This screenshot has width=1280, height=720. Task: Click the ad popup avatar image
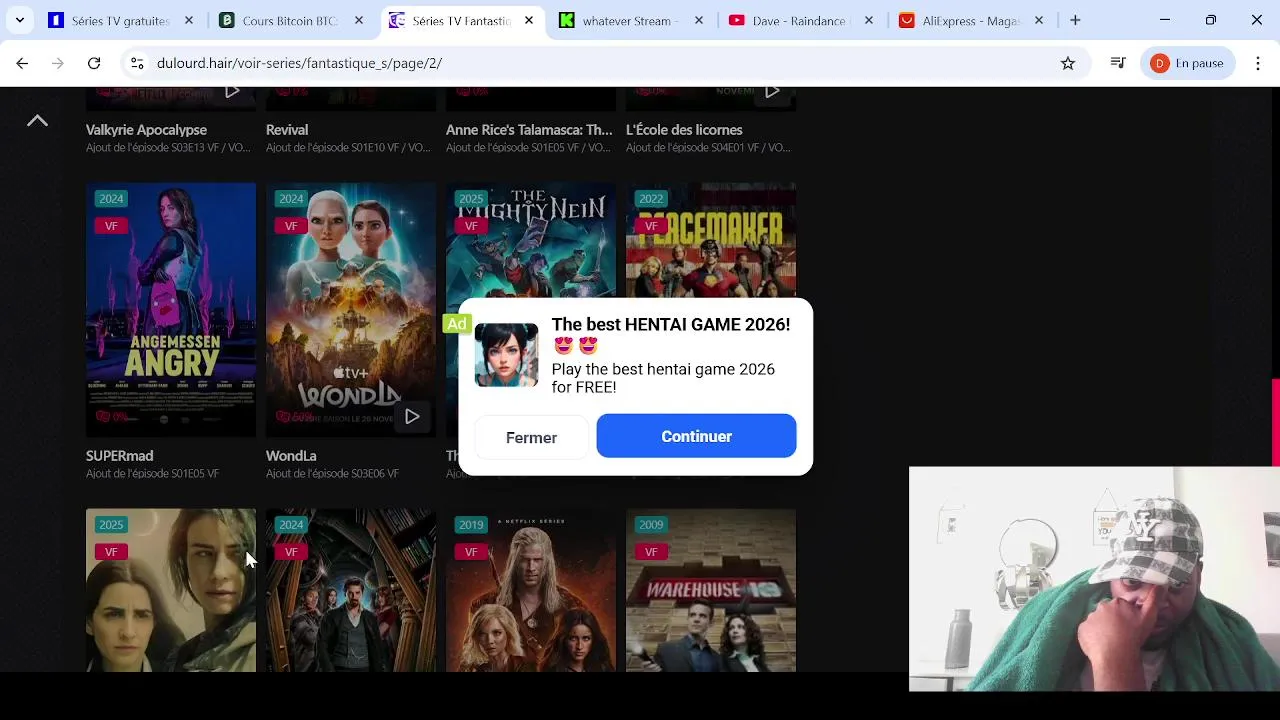point(506,355)
